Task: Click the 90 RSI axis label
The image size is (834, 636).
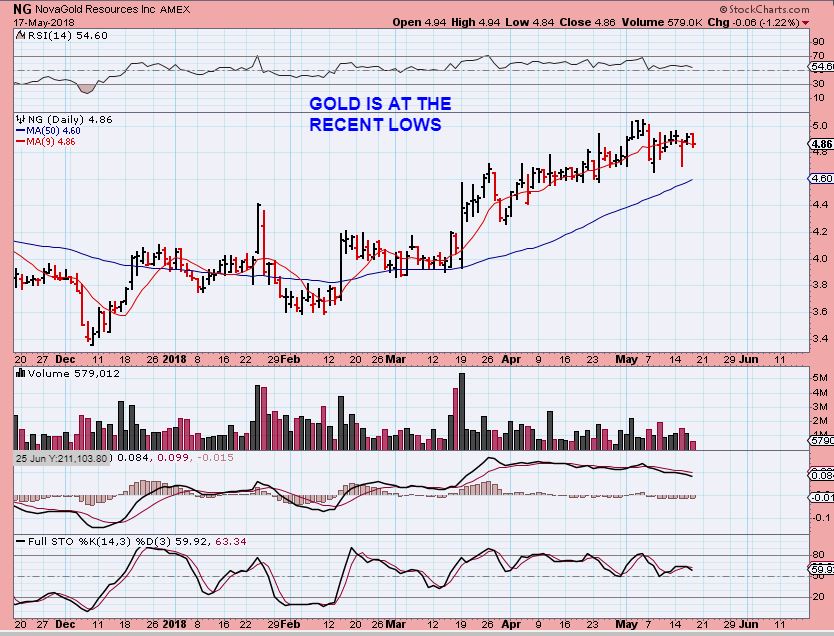Action: pyautogui.click(x=819, y=41)
